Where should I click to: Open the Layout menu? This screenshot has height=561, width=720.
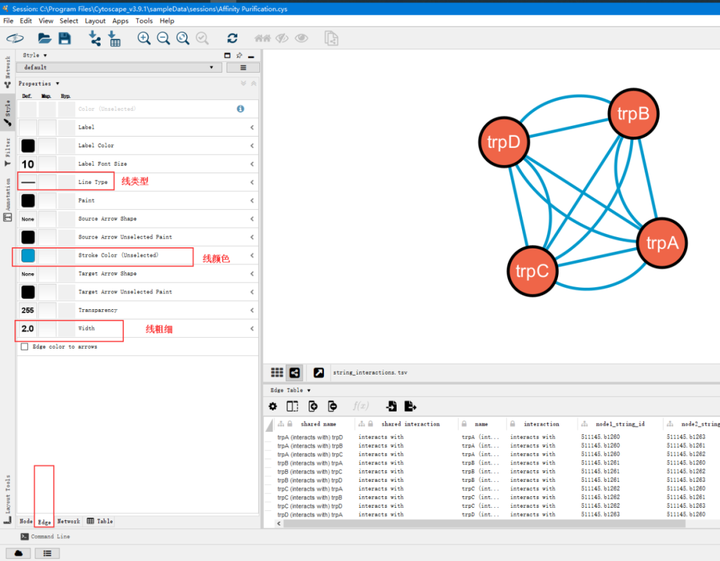pyautogui.click(x=95, y=20)
